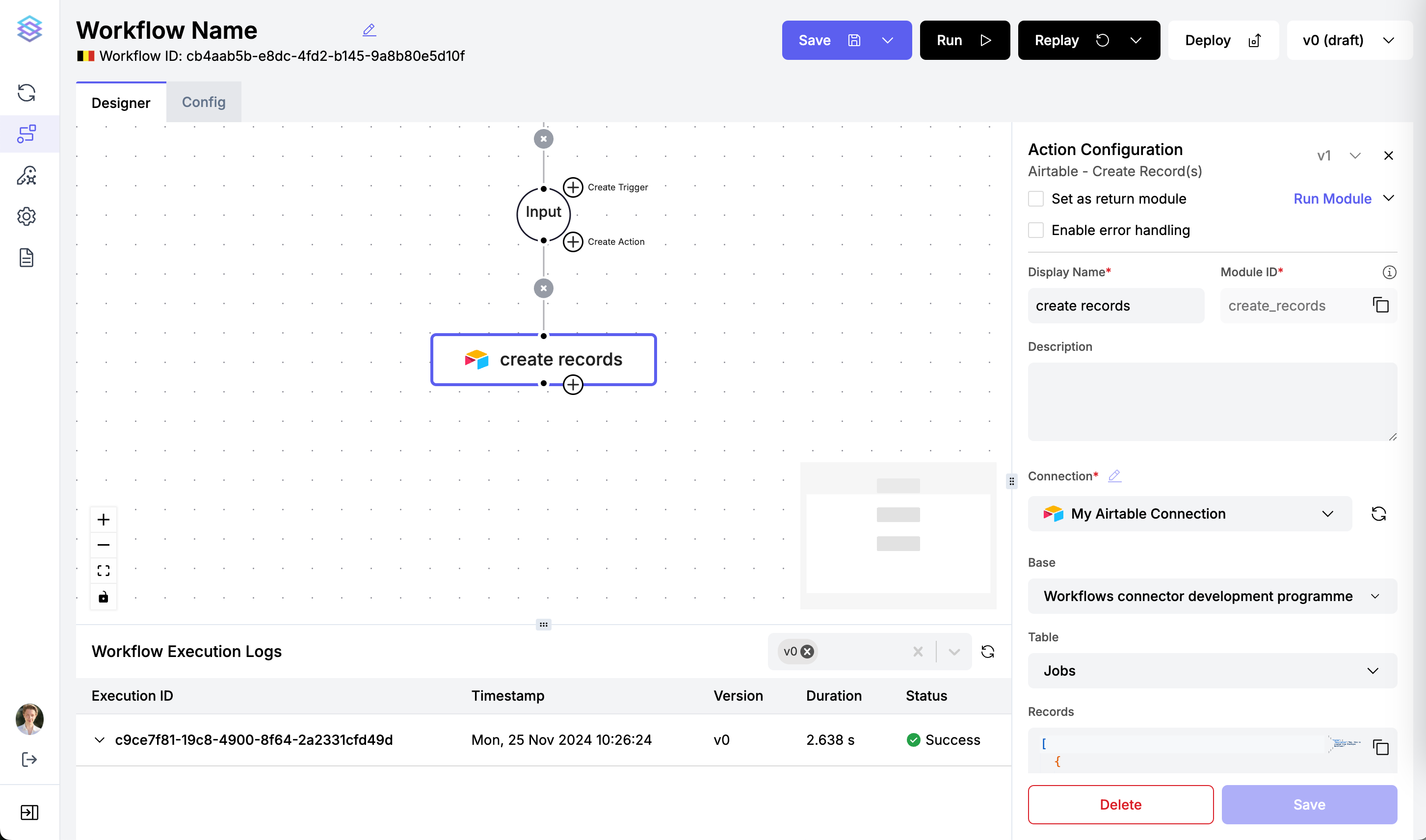Enable Set as return module checkbox
Image resolution: width=1426 pixels, height=840 pixels.
[1035, 199]
